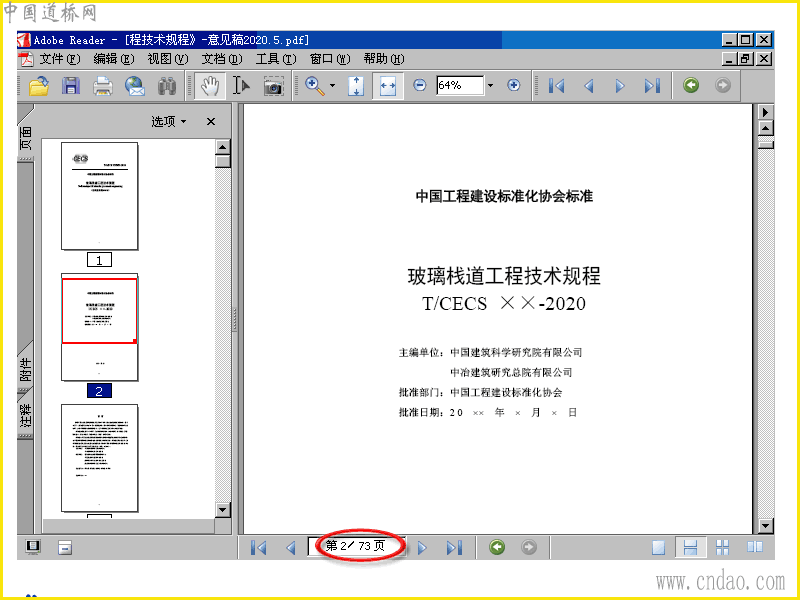This screenshot has height=600, width=800.
Task: Go to next page in status bar
Action: click(422, 547)
